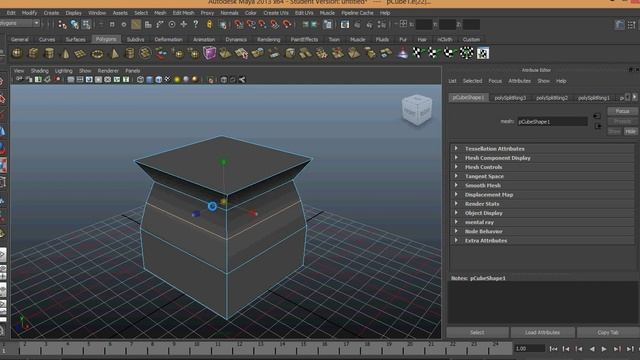Toggle snap to points magnet
Viewport: 640px width, 360px height.
tap(262, 24)
